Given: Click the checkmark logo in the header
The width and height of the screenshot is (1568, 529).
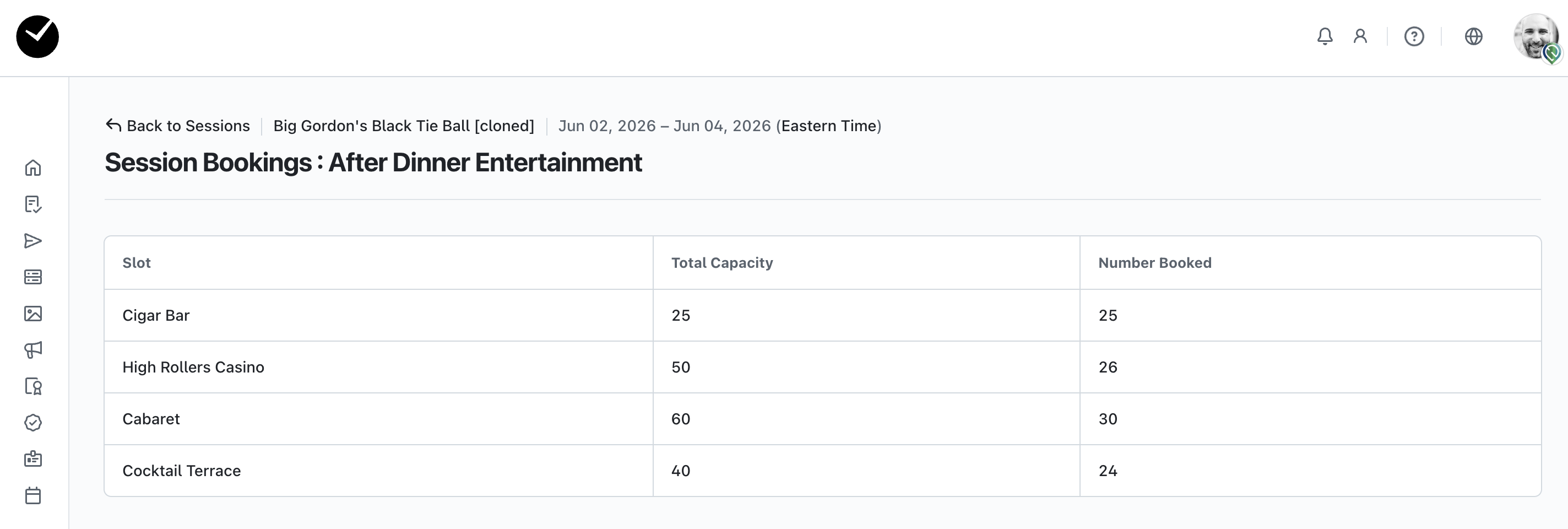Looking at the screenshot, I should click(37, 36).
